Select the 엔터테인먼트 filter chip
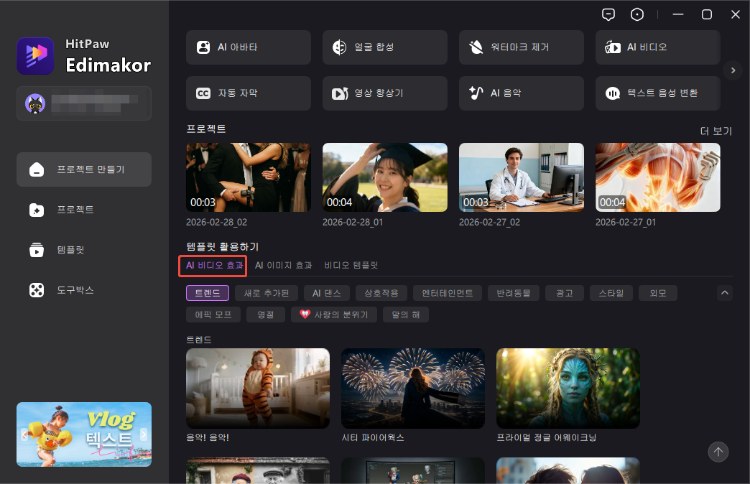 click(447, 293)
